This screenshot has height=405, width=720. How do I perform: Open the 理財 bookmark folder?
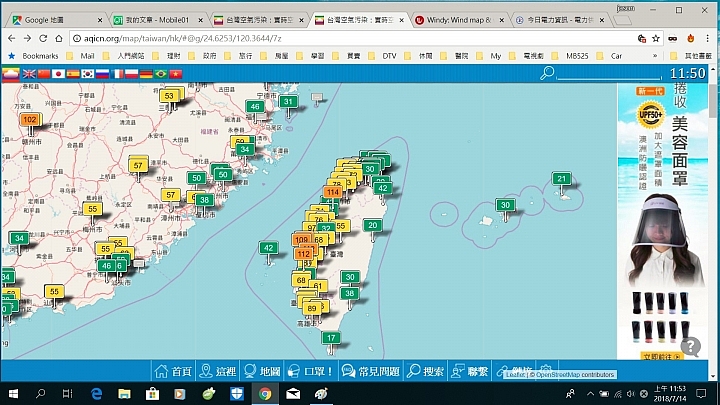tap(167, 56)
